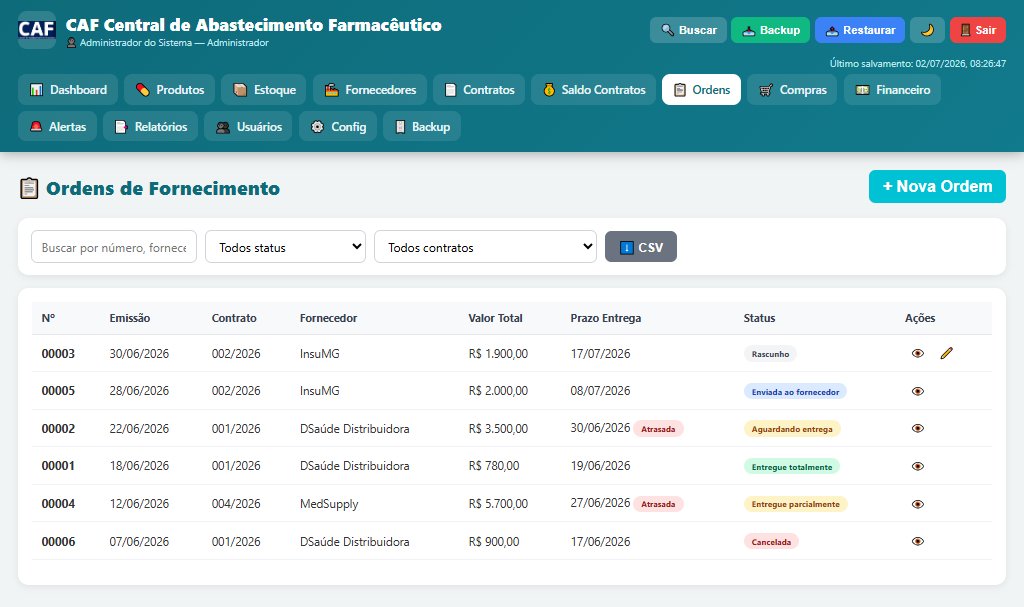Click the pencil edit icon for order 00003
The width and height of the screenshot is (1024, 607).
coord(946,353)
